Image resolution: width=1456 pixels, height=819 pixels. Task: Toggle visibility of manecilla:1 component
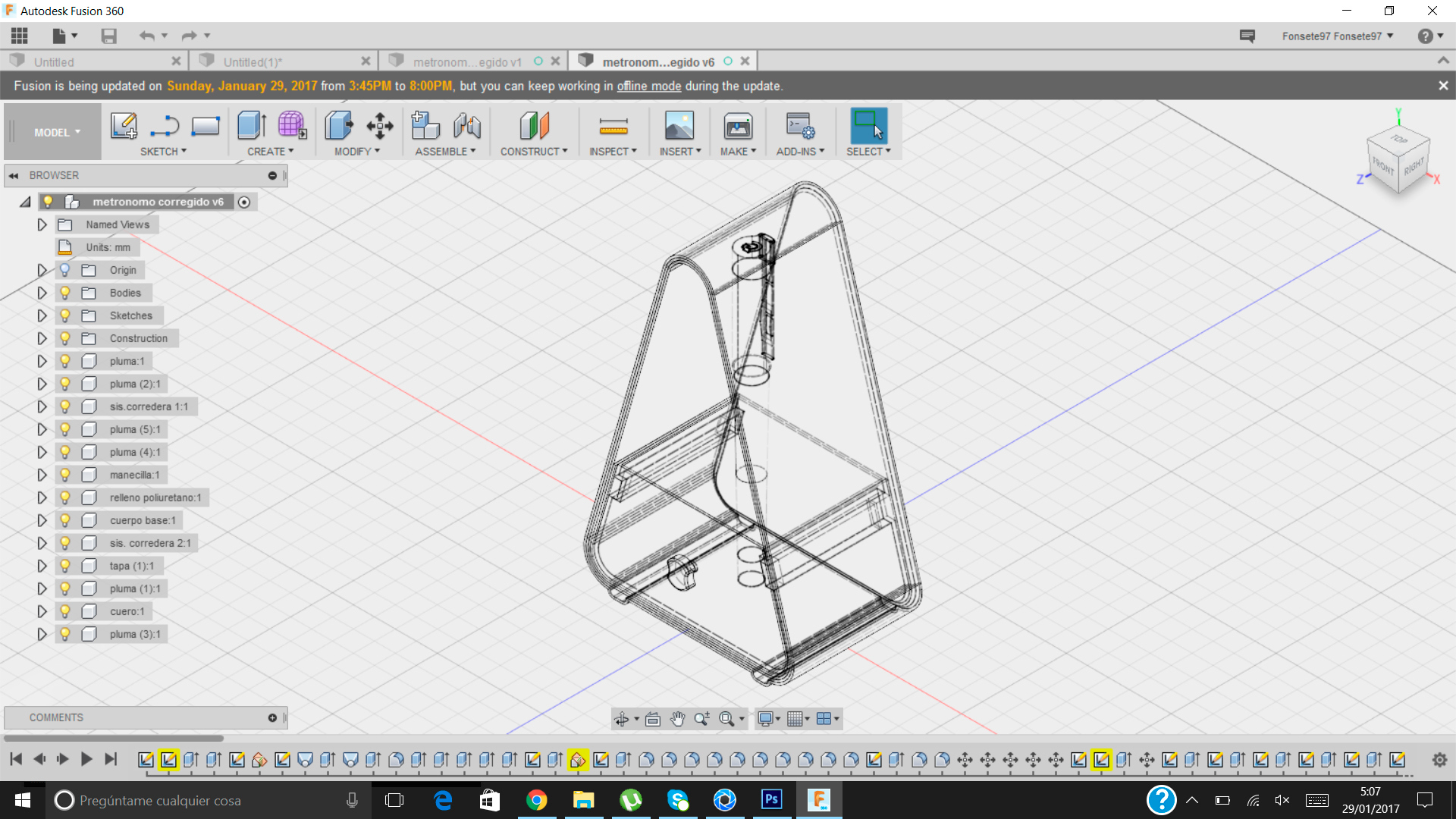(65, 475)
